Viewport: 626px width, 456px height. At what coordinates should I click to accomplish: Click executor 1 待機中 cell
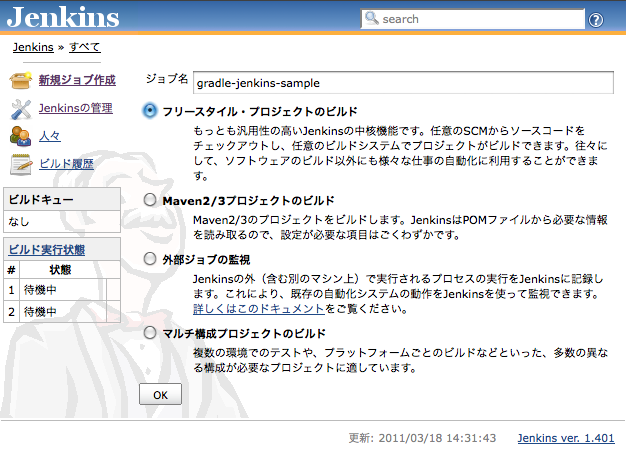pos(63,289)
